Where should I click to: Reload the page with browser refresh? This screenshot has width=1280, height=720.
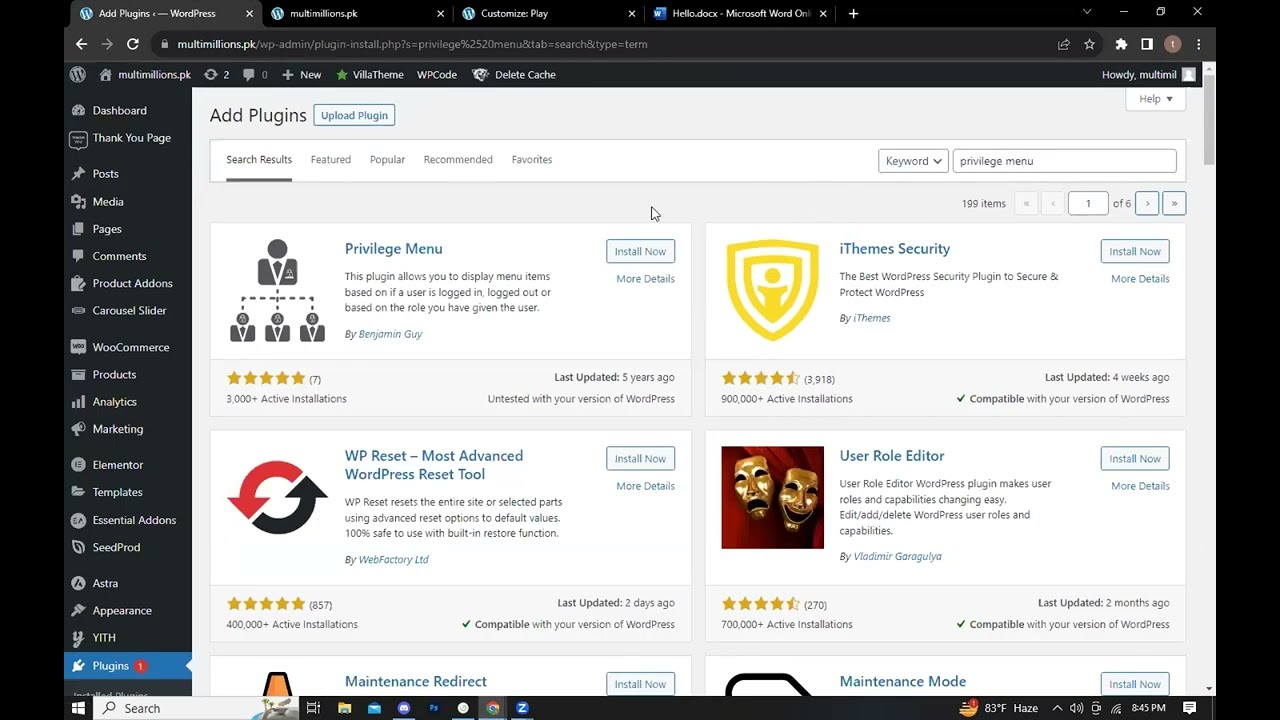pyautogui.click(x=132, y=44)
